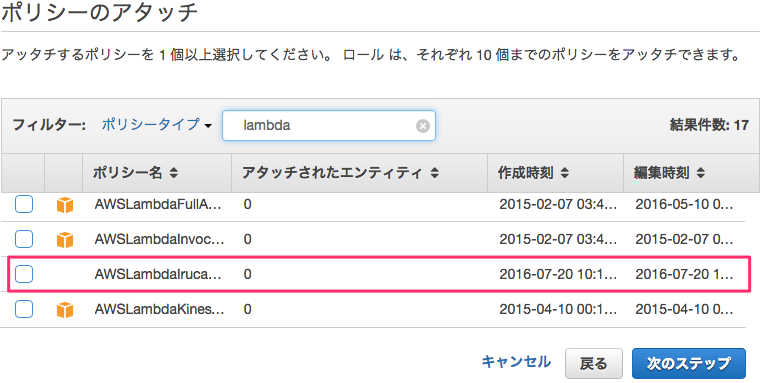
Task: Focus the filter search field containing lambda
Action: click(329, 126)
